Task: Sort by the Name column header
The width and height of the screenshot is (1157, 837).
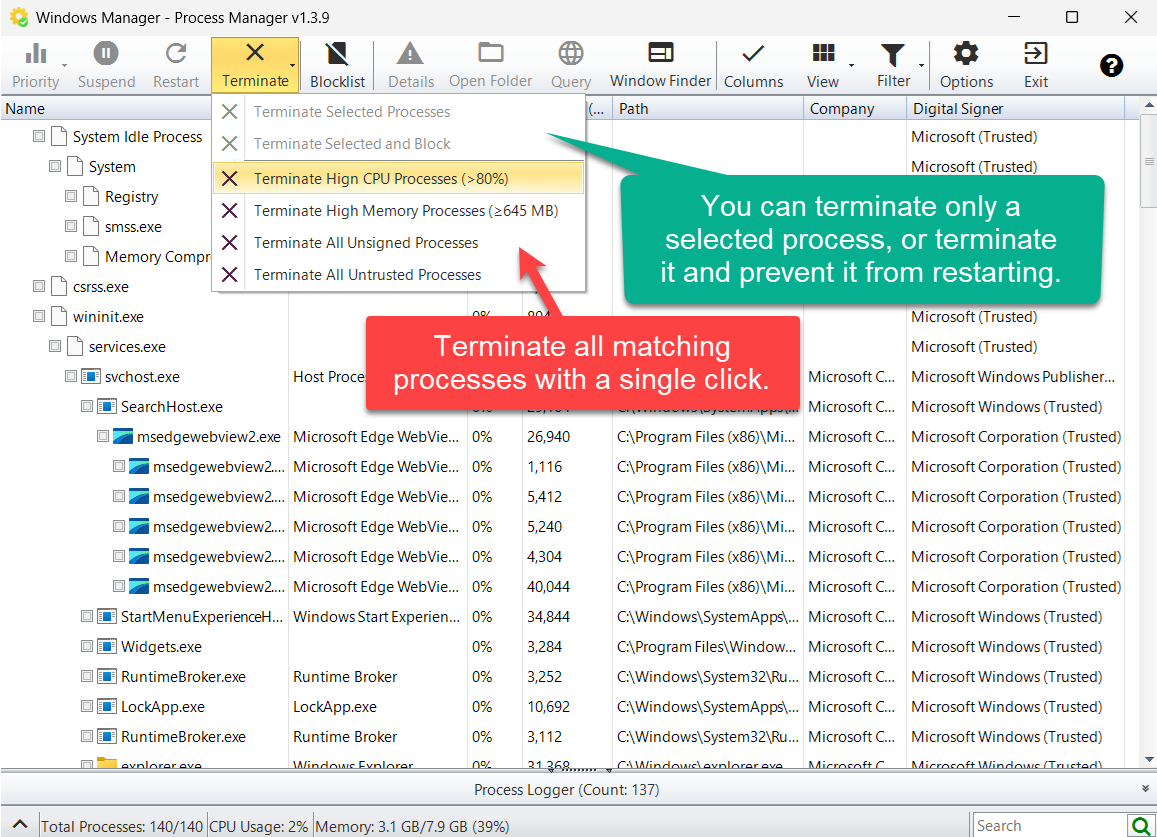Action: 107,108
